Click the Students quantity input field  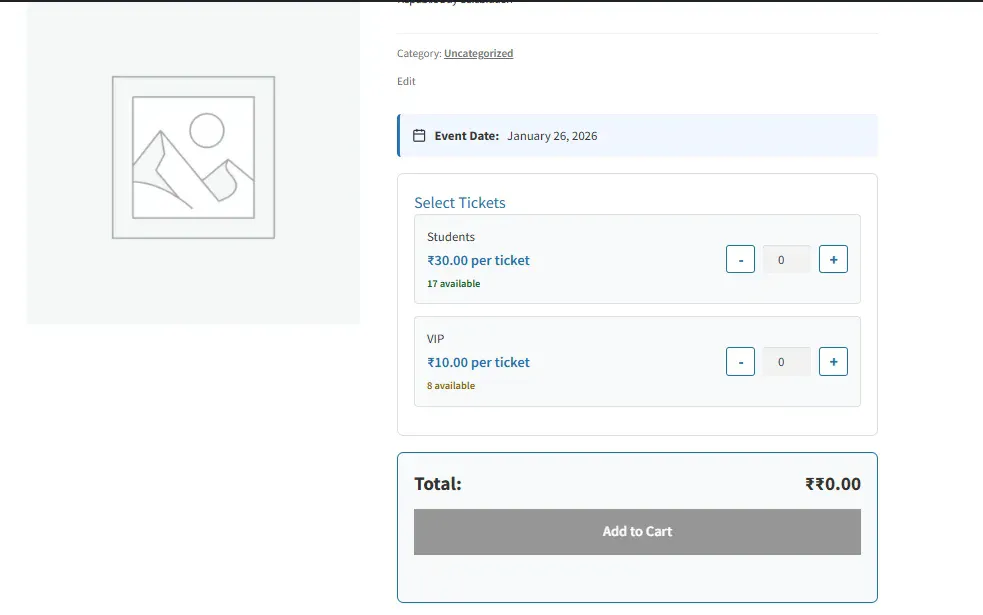(786, 258)
